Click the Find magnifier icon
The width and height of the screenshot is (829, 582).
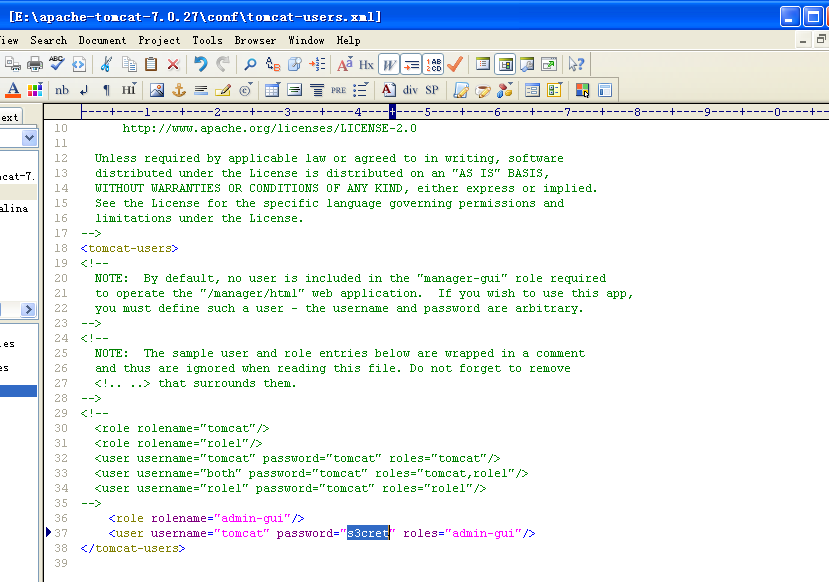(x=250, y=64)
